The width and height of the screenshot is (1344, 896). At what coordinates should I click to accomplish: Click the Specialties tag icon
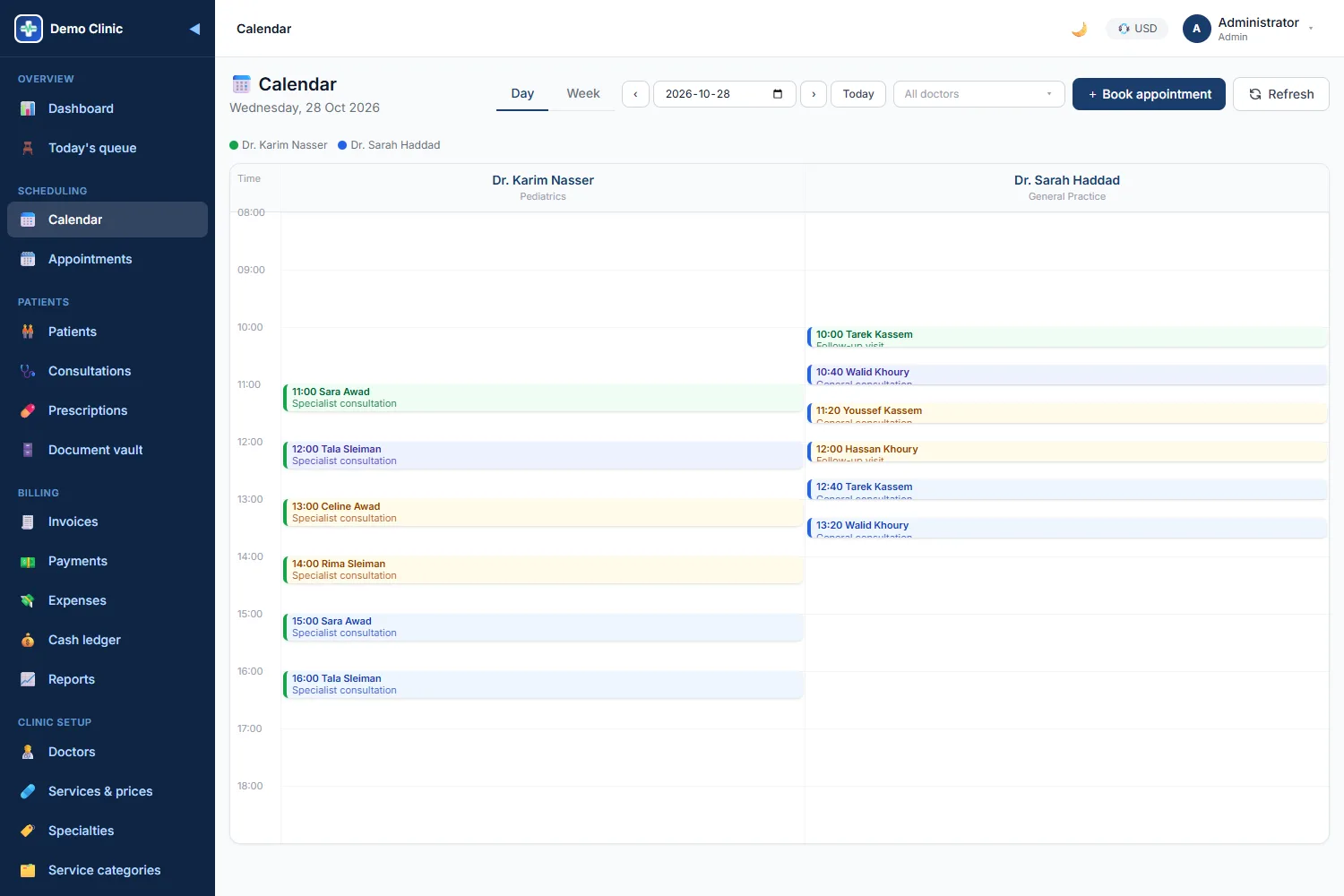(x=28, y=831)
